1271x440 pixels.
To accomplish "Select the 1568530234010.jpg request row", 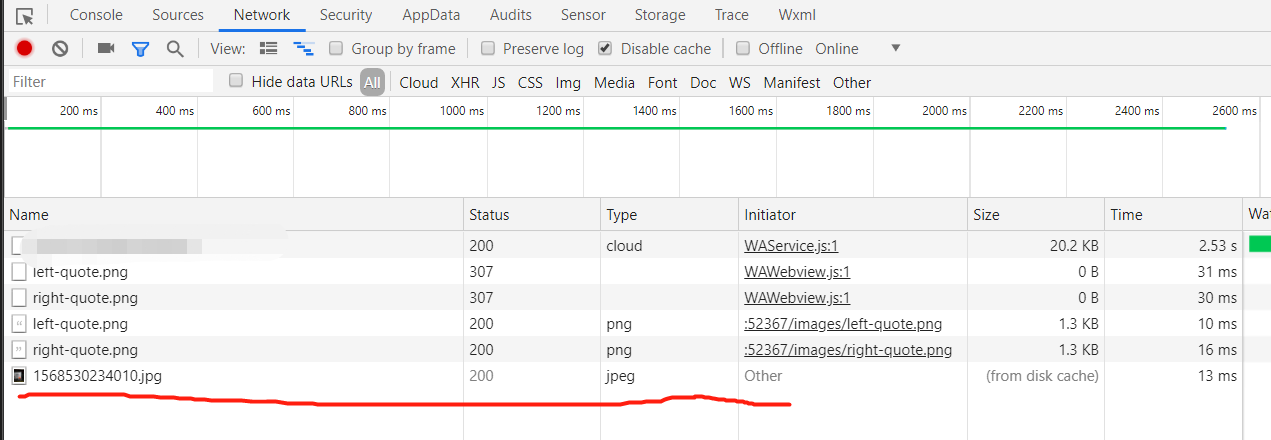I will 97,376.
